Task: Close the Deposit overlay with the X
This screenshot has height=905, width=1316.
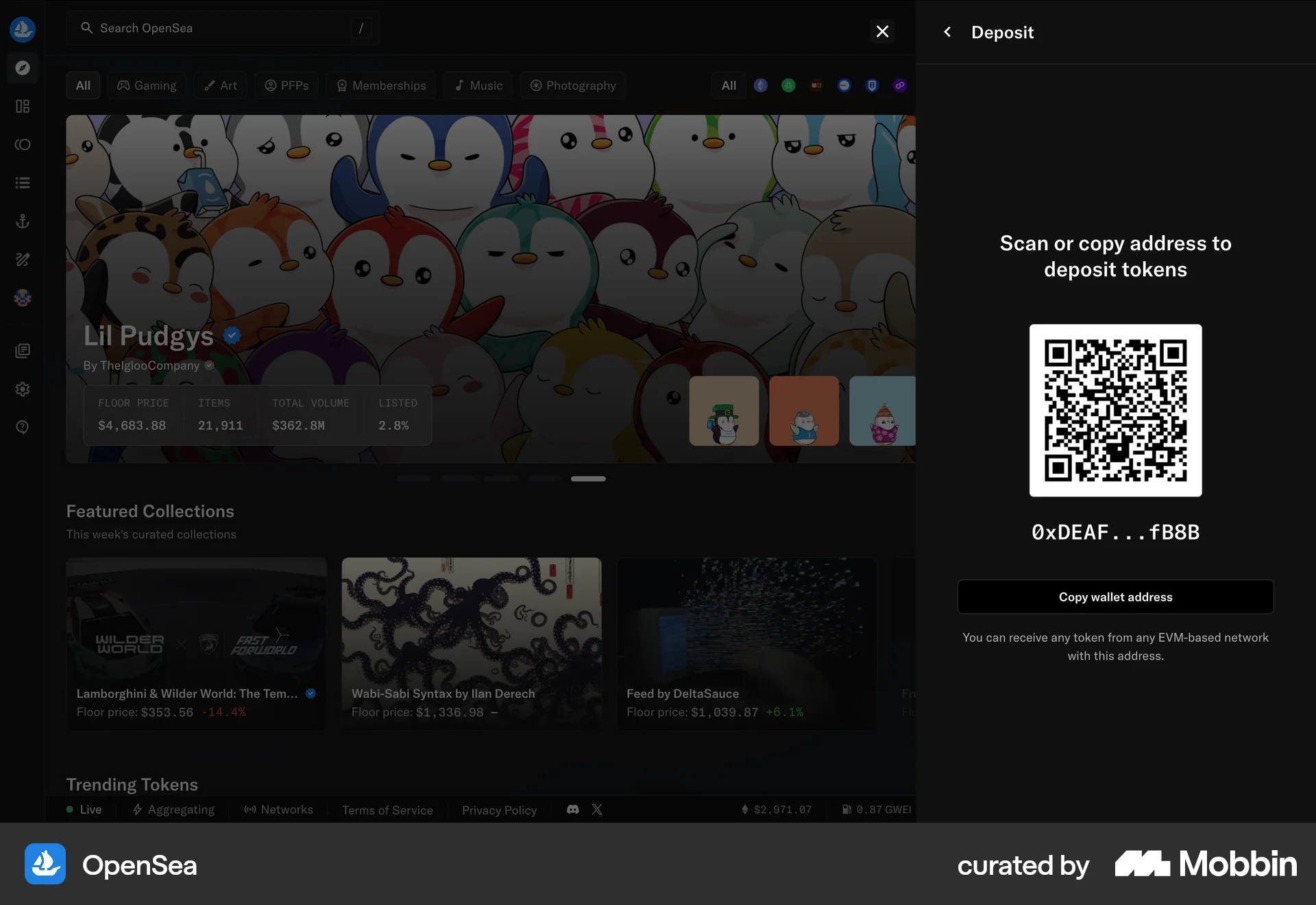Action: (882, 32)
